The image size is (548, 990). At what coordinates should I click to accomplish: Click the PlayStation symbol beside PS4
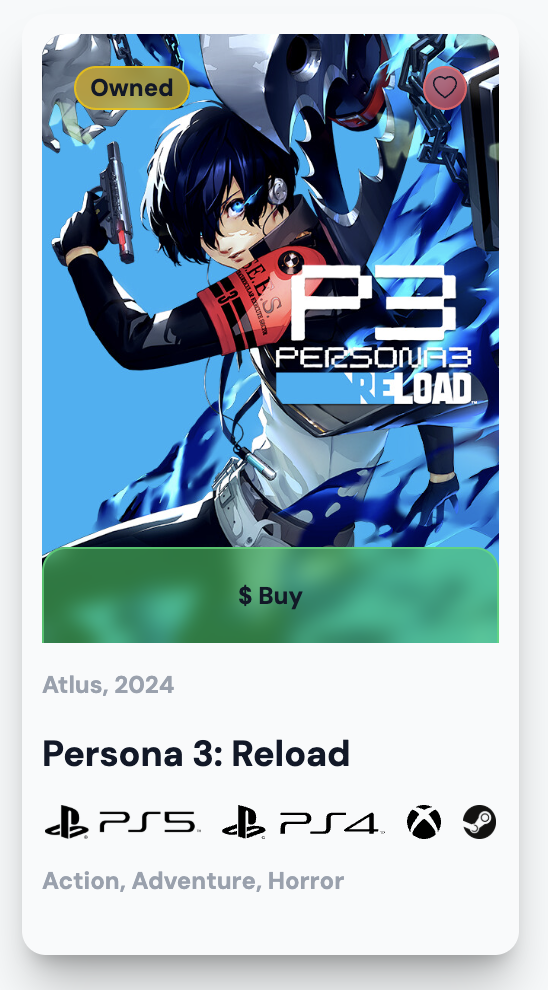[244, 822]
